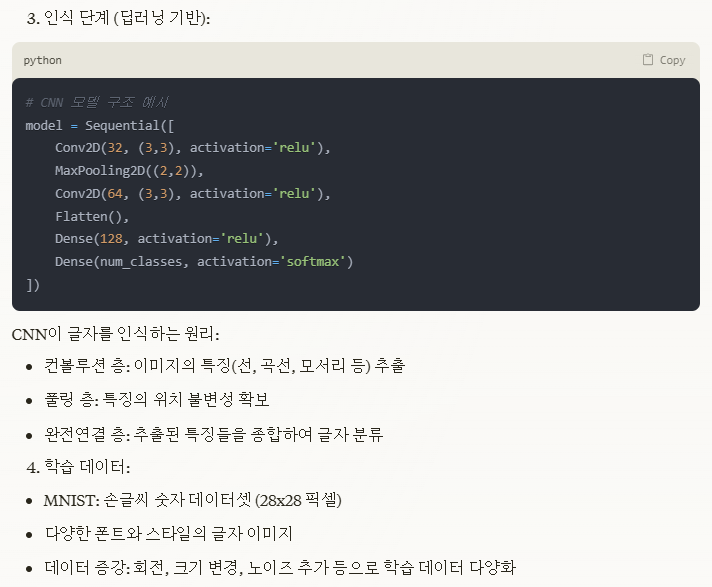Click bullet 'MNIST: 손글씨 숫자 데이터셋 (28x28 픽셀)'
The image size is (712, 587).
(x=193, y=501)
